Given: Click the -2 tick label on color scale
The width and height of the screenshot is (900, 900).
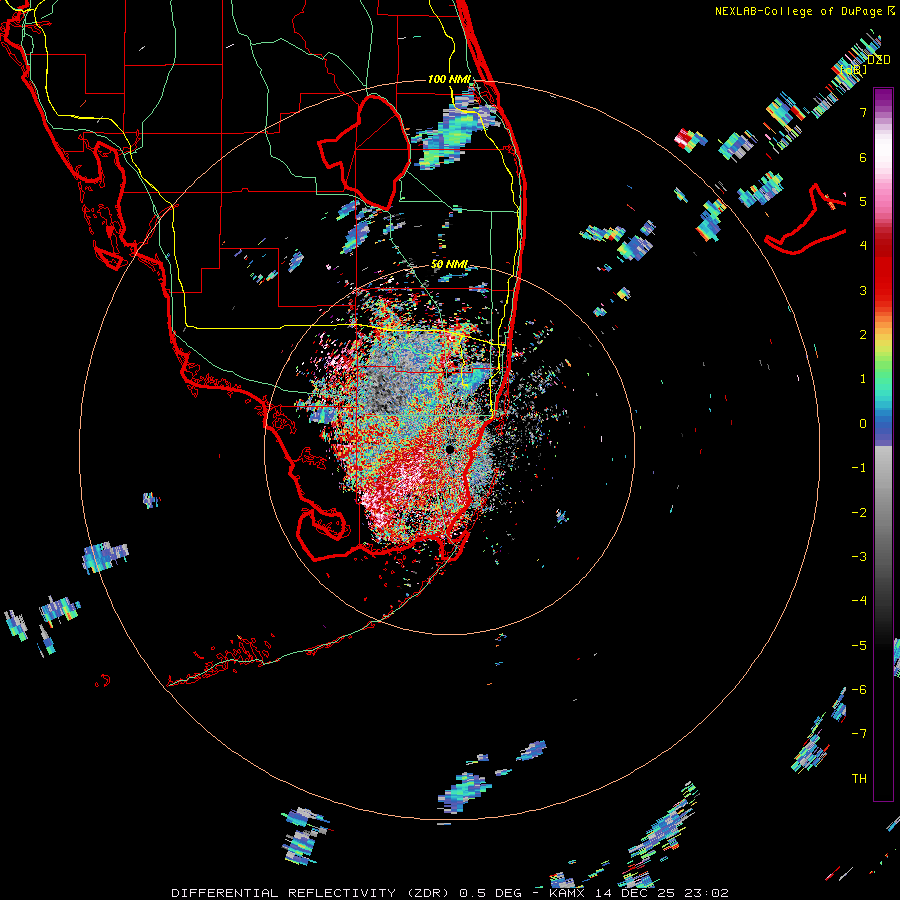Looking at the screenshot, I should pyautogui.click(x=859, y=513).
